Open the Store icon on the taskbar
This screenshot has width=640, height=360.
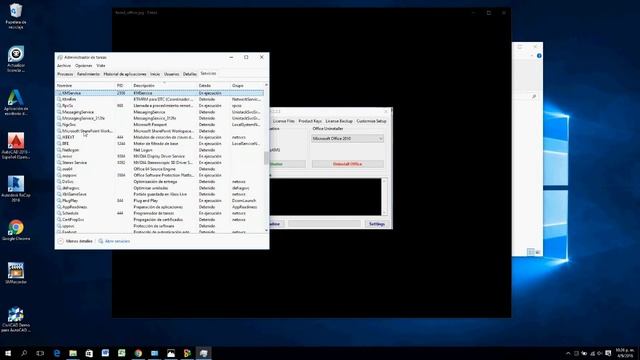pos(89,353)
